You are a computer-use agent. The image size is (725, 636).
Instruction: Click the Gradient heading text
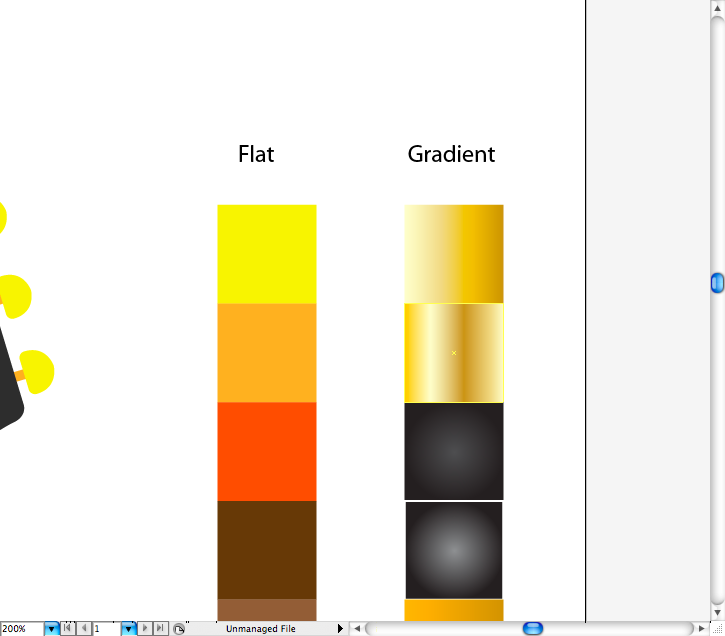point(451,154)
